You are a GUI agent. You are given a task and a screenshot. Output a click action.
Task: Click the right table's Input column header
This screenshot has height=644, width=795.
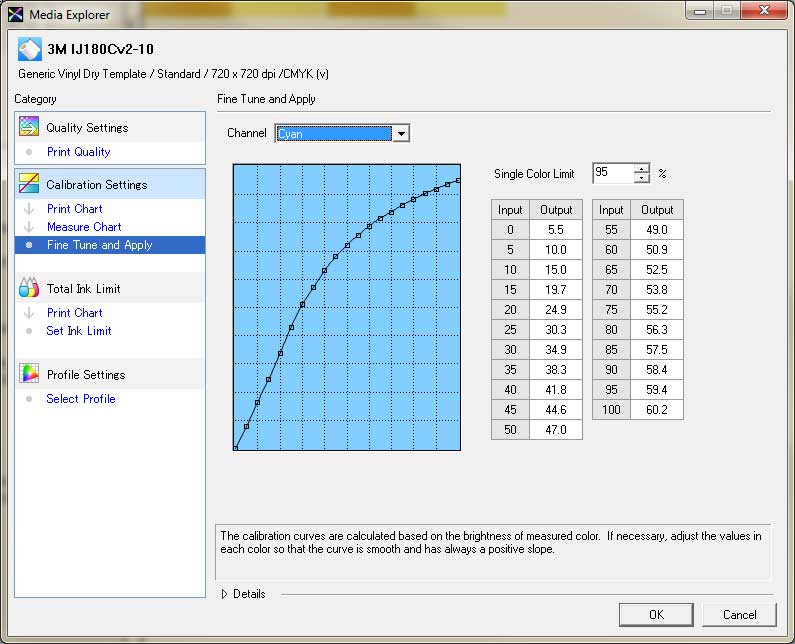pyautogui.click(x=611, y=210)
